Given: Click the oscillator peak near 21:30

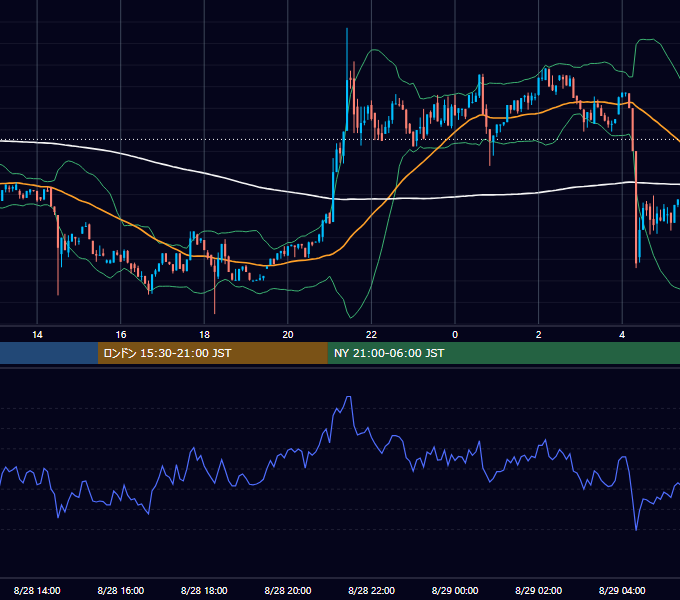Looking at the screenshot, I should 349,397.
